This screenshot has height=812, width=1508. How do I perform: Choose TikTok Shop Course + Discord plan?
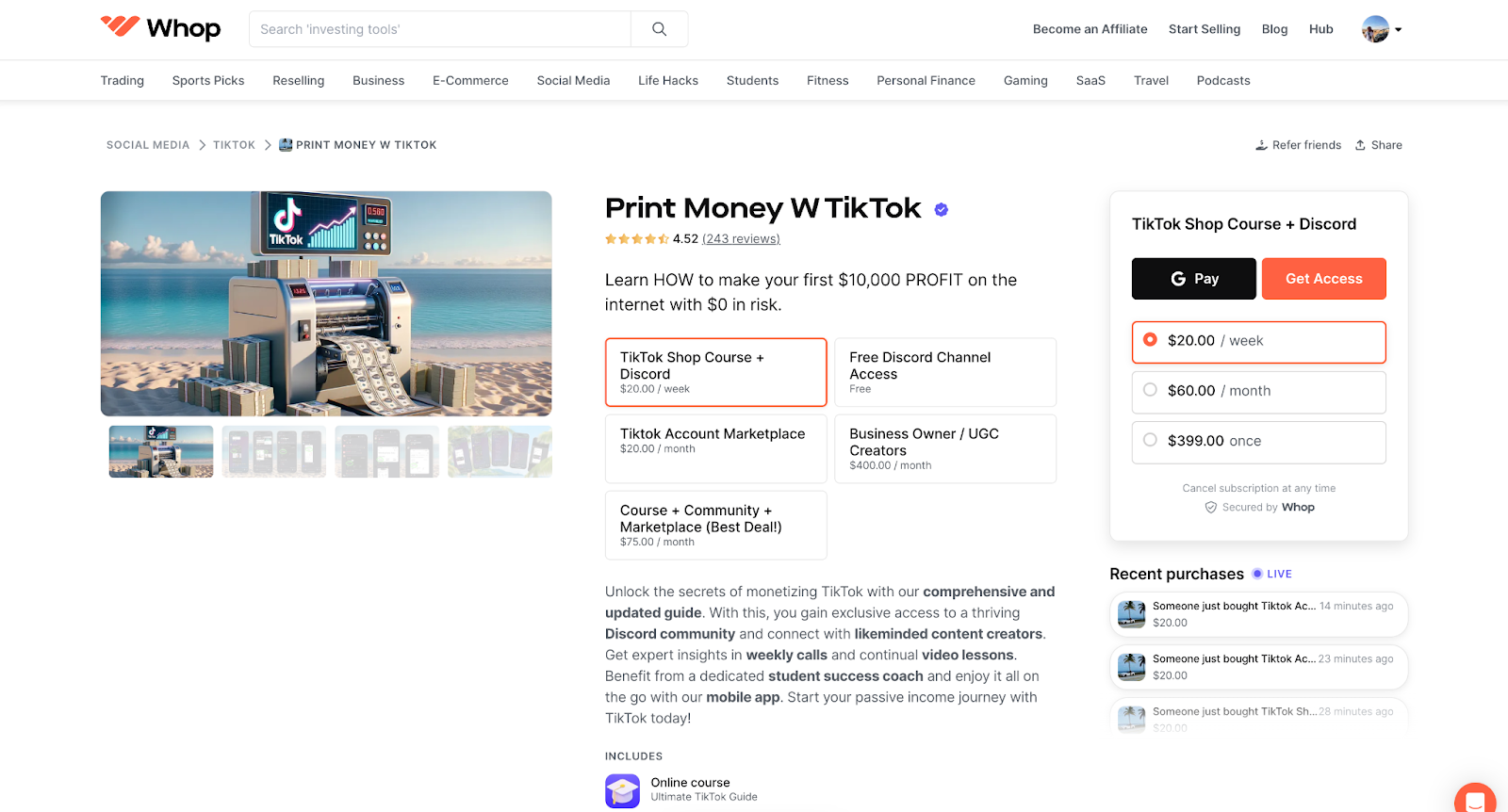[716, 372]
